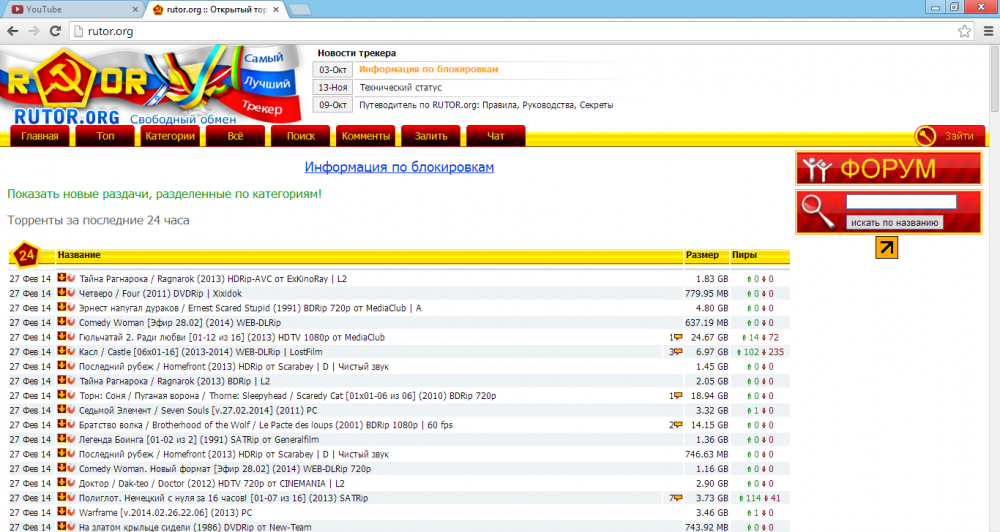The image size is (1000, 532).
Task: Click the Зайти login button
Action: click(x=959, y=136)
